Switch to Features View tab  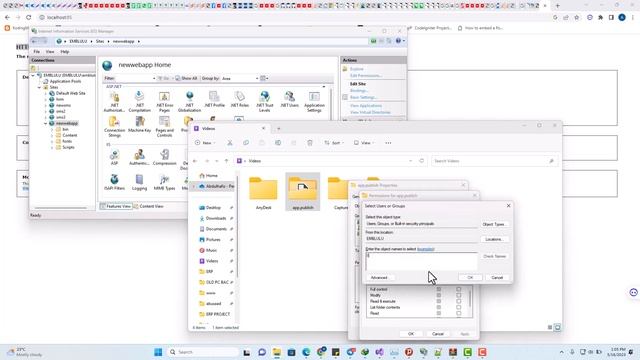115,207
